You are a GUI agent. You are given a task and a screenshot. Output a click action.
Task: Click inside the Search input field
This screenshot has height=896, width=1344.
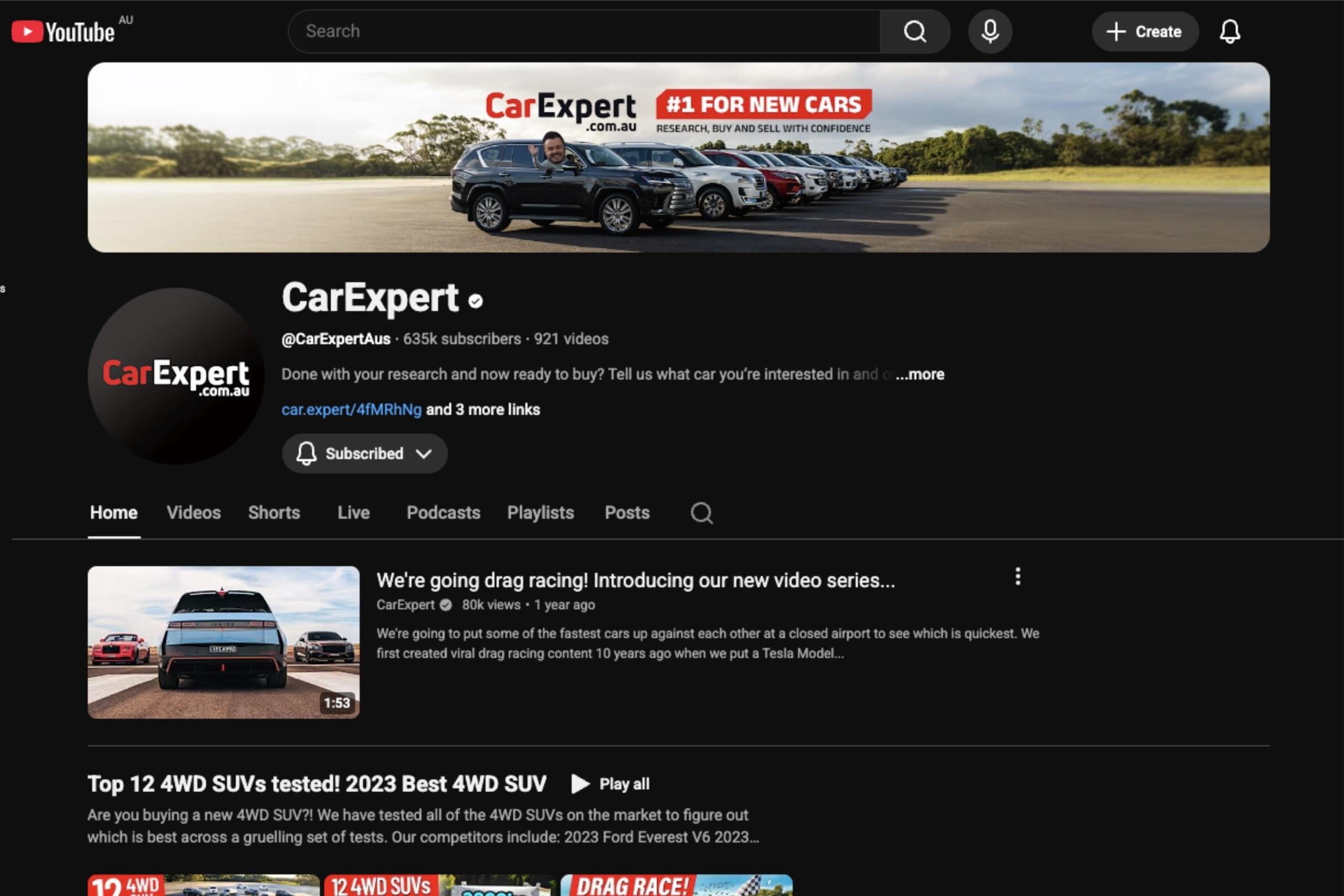click(x=583, y=31)
